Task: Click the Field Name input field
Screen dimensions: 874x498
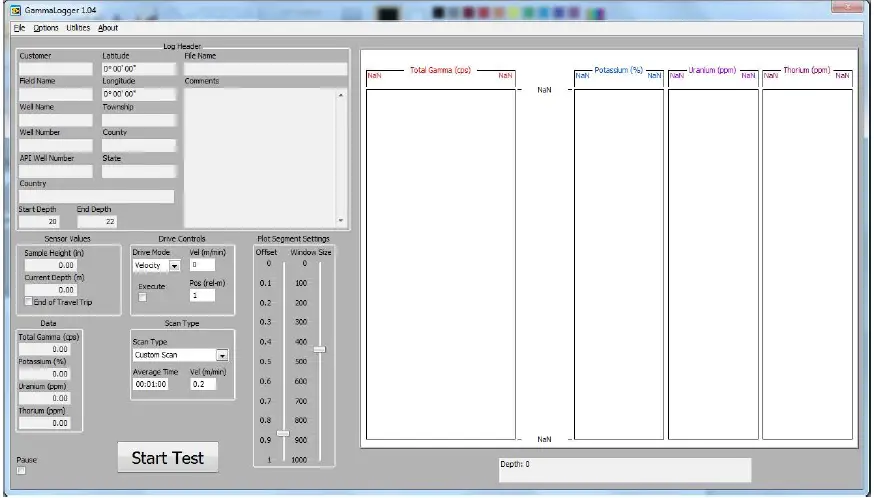Action: (56, 94)
